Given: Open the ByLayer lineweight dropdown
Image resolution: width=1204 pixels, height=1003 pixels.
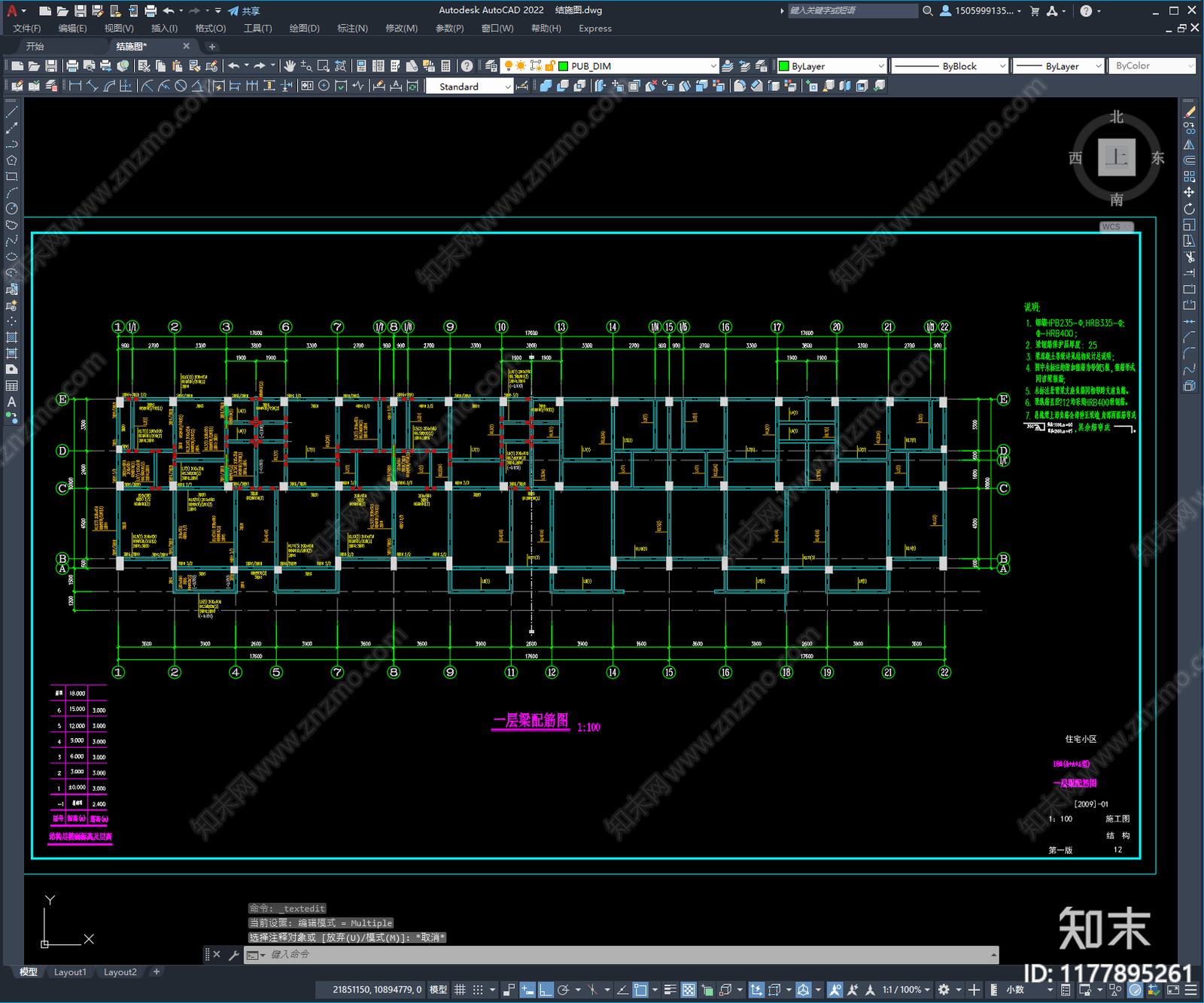Looking at the screenshot, I should point(1058,66).
